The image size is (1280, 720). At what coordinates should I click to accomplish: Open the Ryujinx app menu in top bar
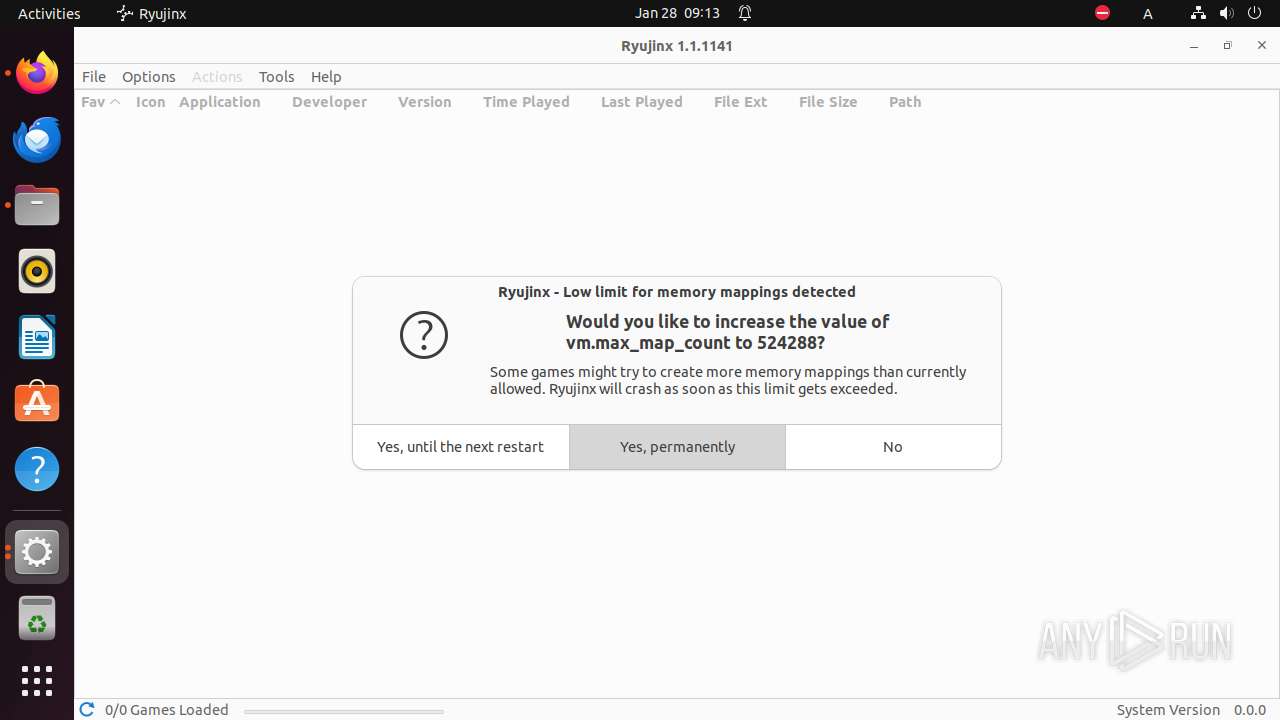click(x=151, y=13)
